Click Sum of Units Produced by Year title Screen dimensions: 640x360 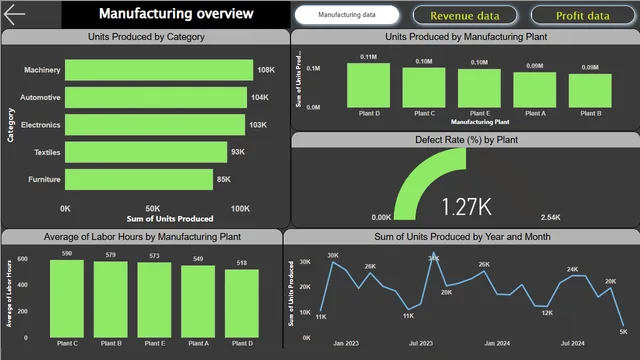(x=462, y=237)
